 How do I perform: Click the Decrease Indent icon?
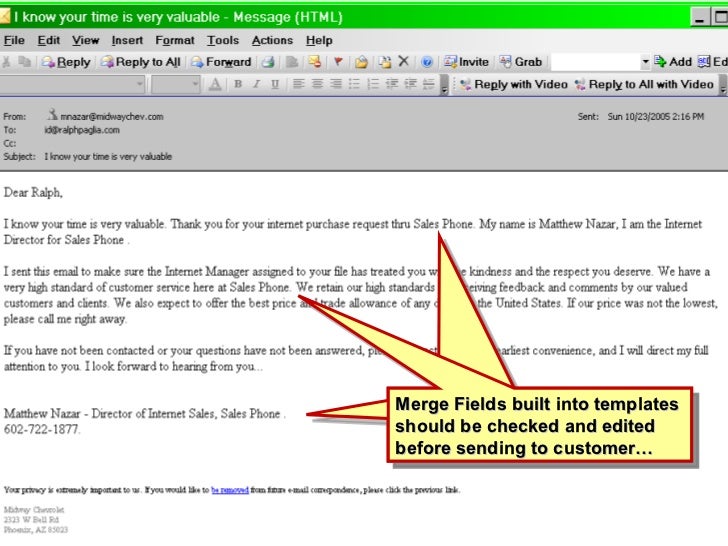(392, 84)
